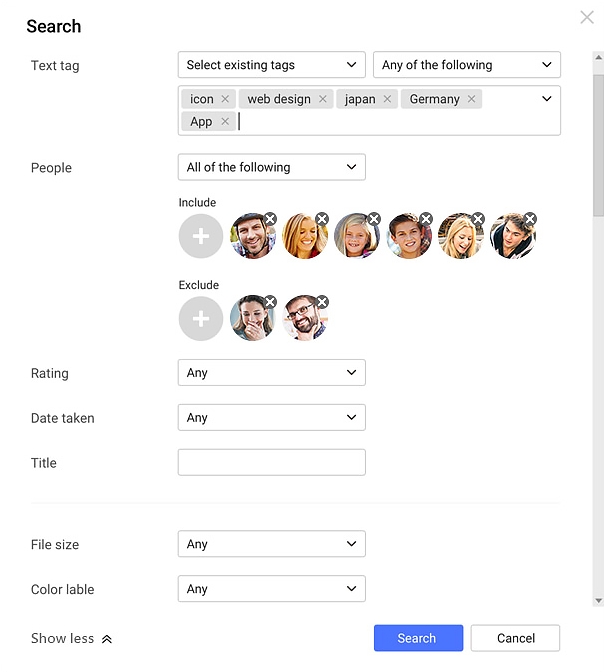Remove the 'App' tag chip
The width and height of the screenshot is (604, 672).
click(x=225, y=121)
